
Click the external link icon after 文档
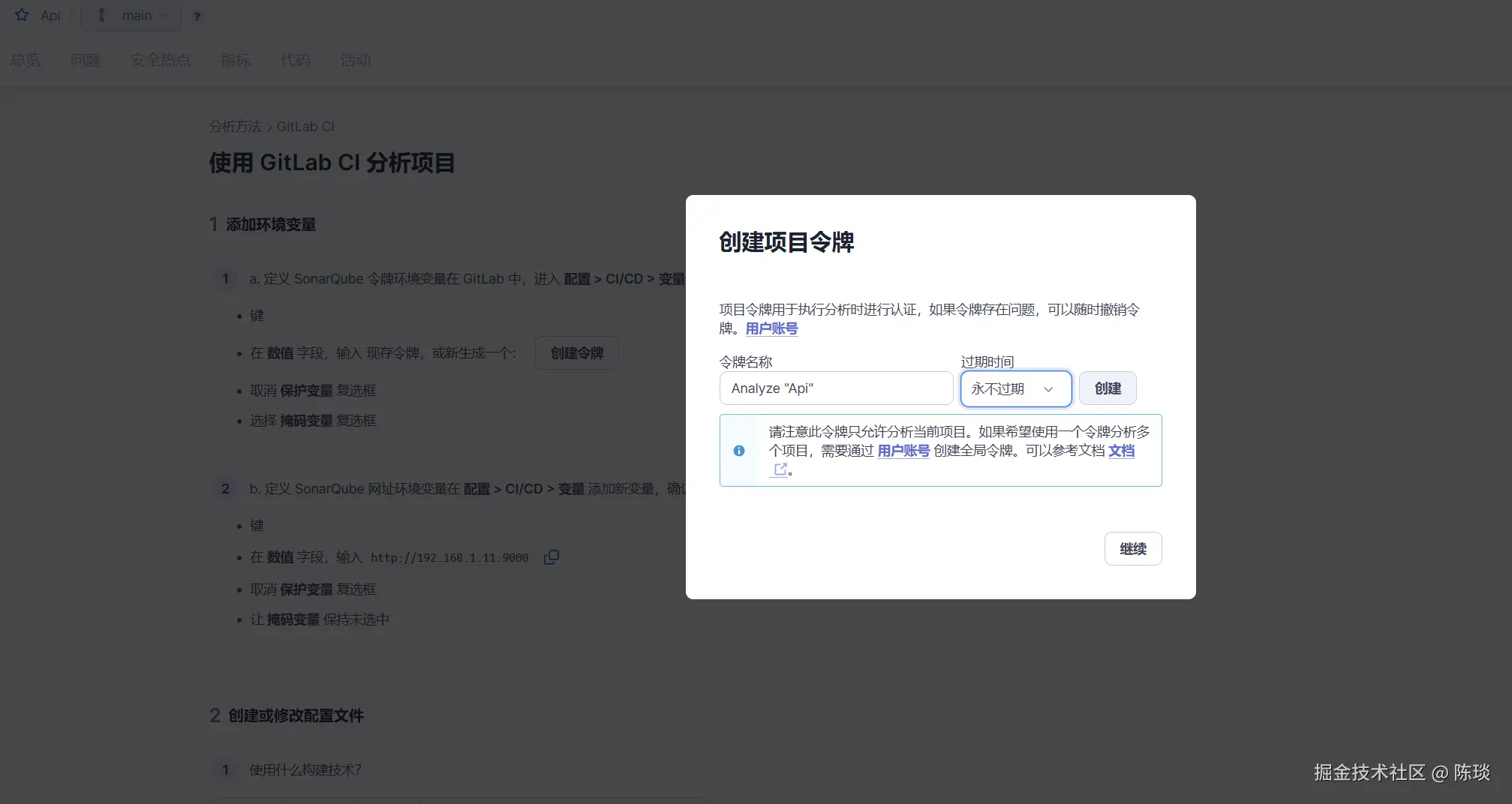click(x=780, y=469)
